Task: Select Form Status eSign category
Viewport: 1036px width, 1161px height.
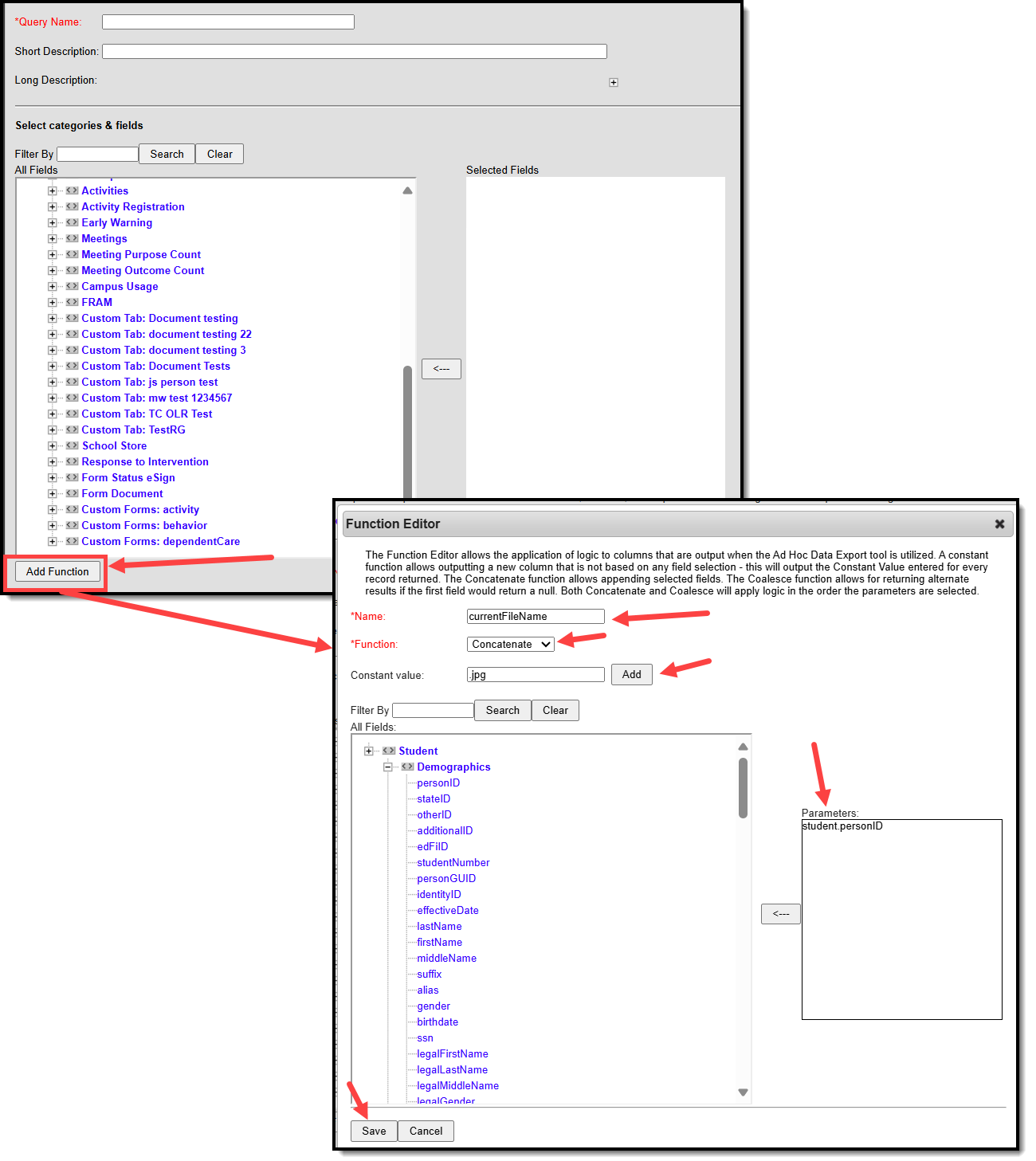Action: pyautogui.click(x=128, y=477)
